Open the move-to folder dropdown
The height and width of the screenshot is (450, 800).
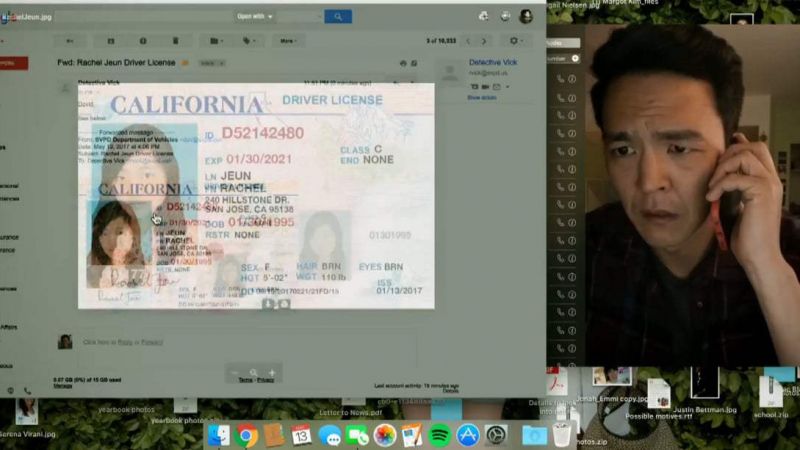[216, 41]
